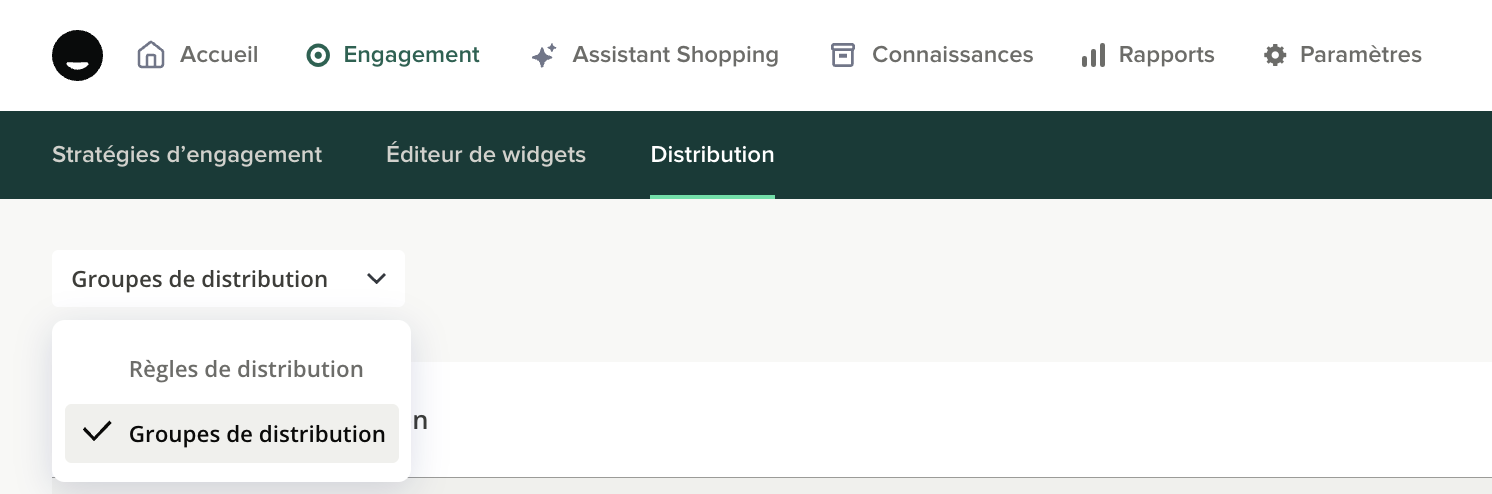Open the Paramètres text link
The height and width of the screenshot is (494, 1492).
click(x=1360, y=55)
